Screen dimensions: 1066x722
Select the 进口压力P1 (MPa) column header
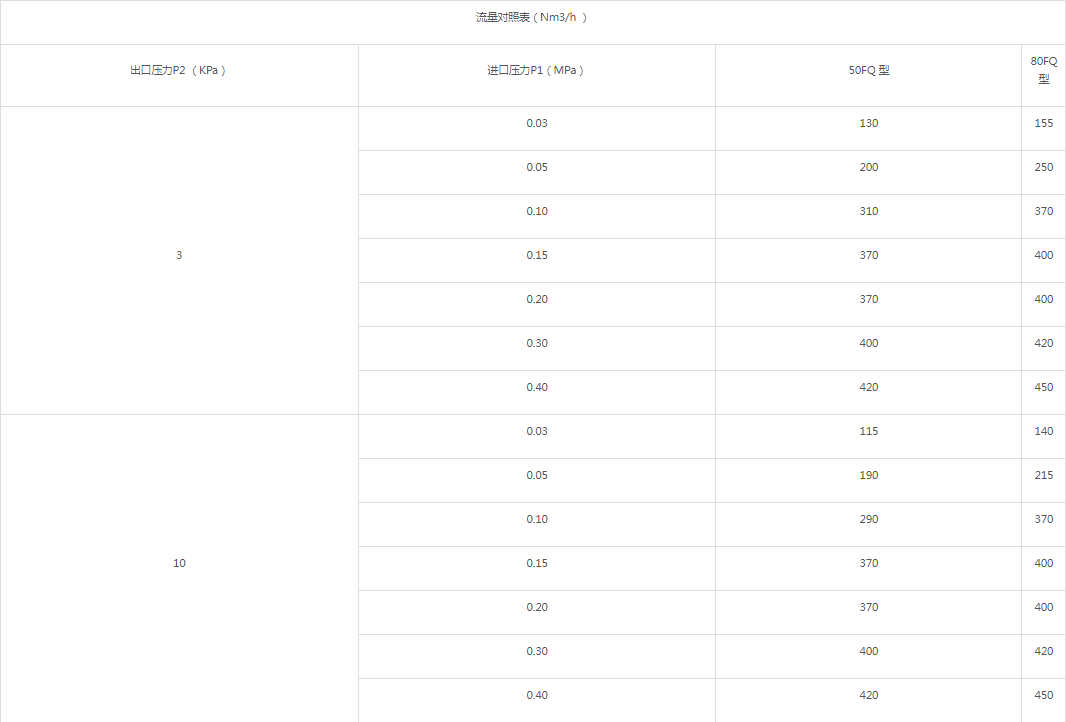tap(536, 71)
